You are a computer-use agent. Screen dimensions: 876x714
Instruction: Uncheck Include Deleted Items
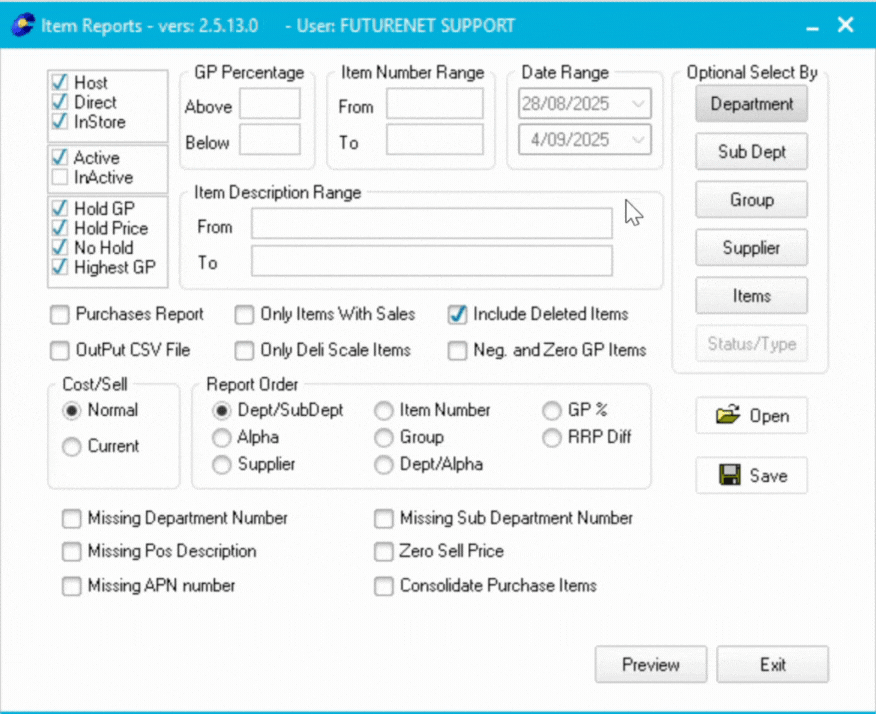[x=458, y=315]
